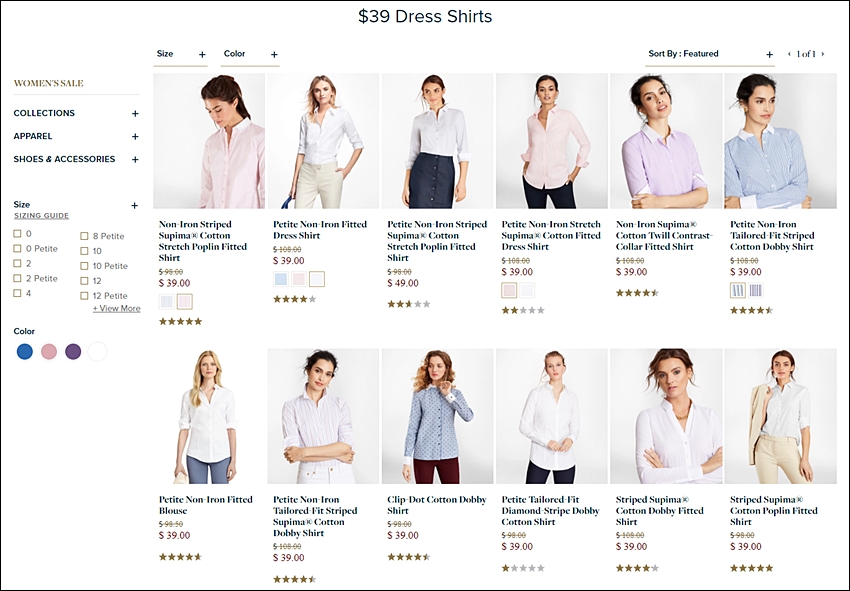Tick the 10 Petite checkbox
This screenshot has width=850, height=591.
click(84, 266)
